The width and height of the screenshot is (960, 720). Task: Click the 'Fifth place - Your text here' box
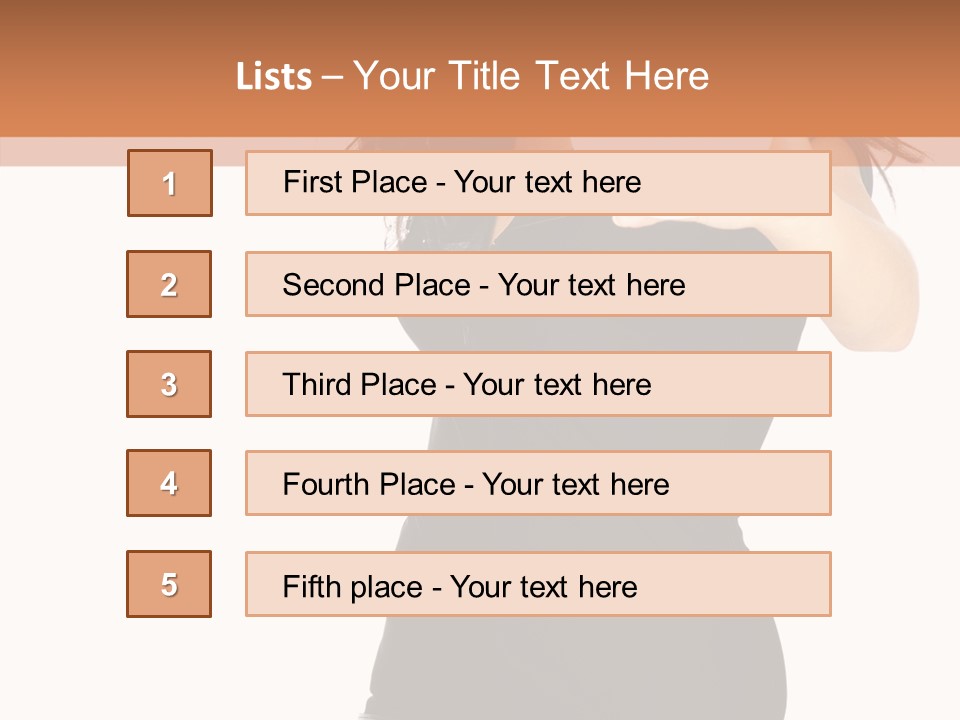[x=538, y=584]
